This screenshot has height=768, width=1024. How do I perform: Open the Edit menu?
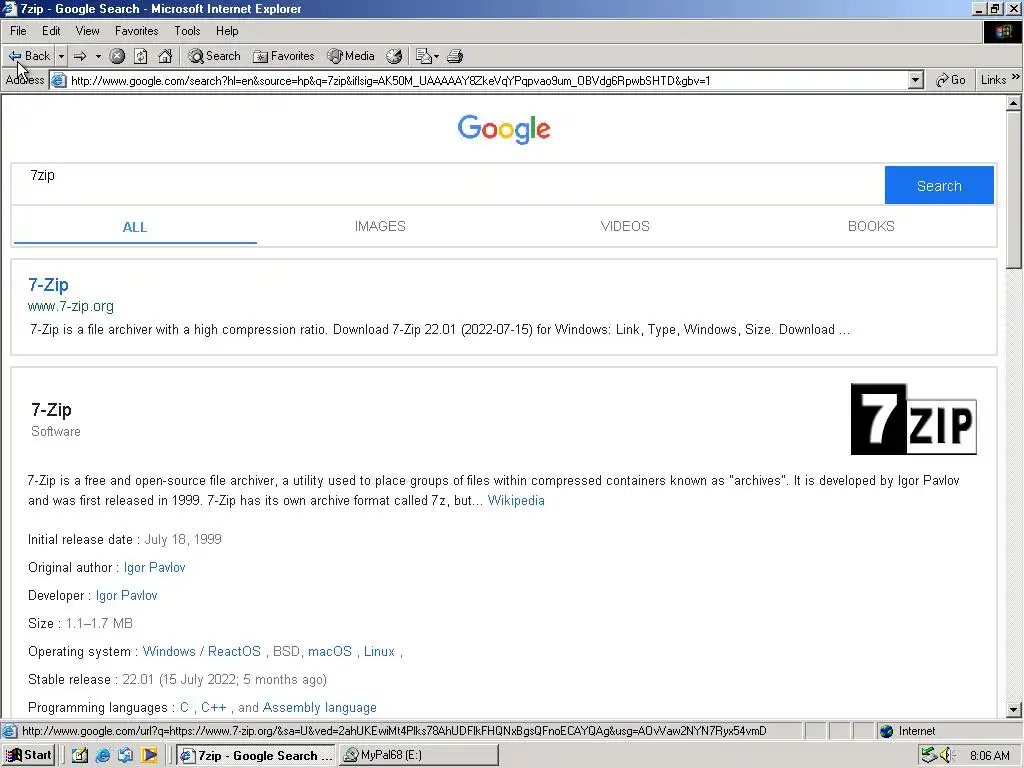coord(51,31)
